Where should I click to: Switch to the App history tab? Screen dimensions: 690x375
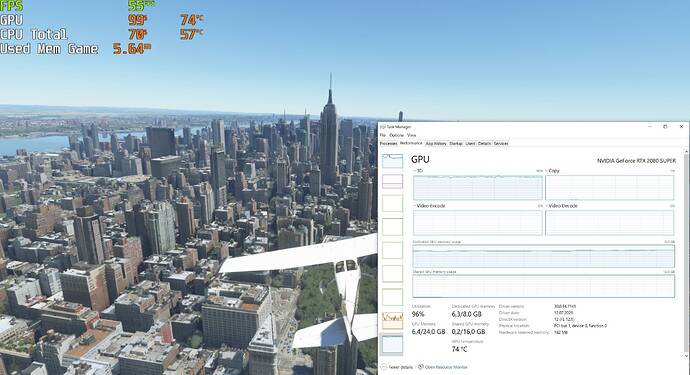point(436,143)
